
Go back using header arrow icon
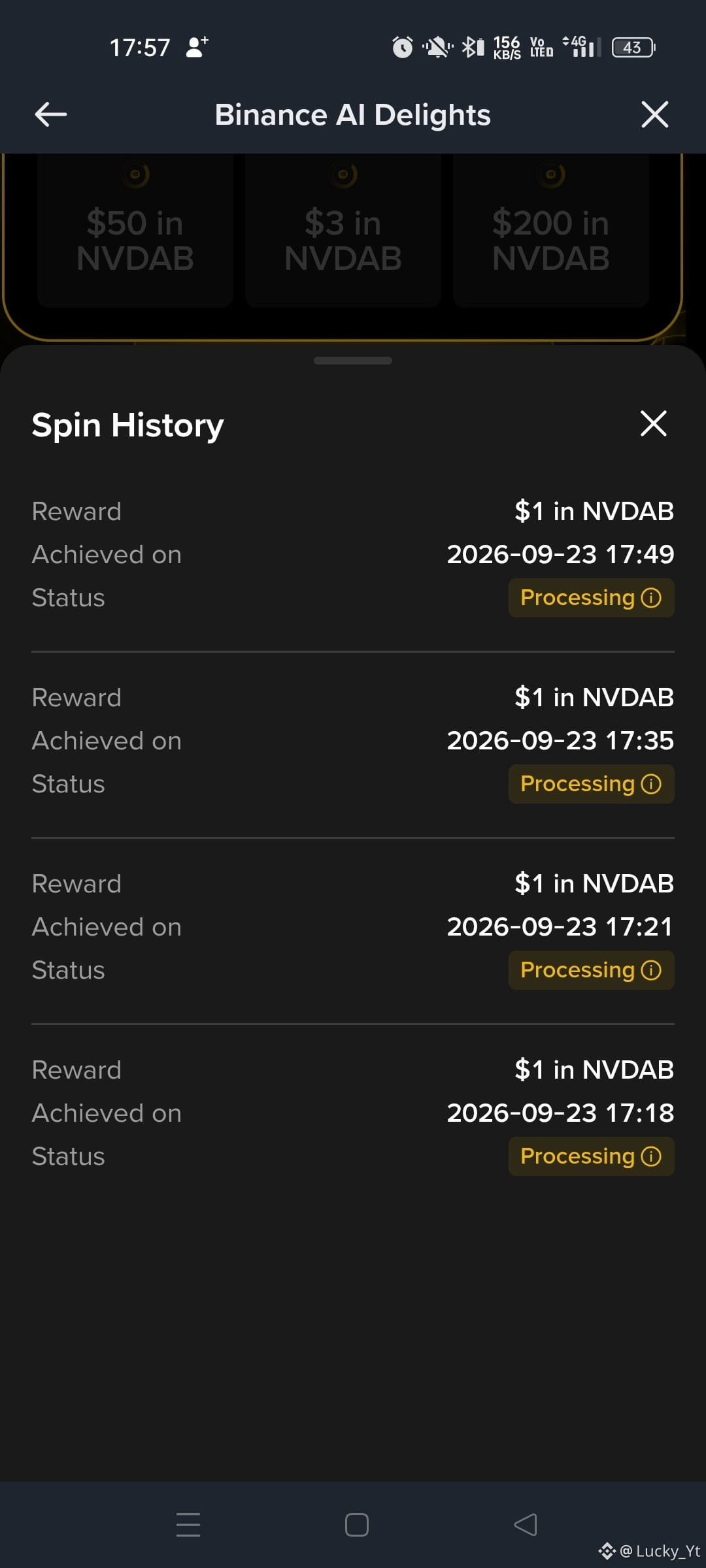point(50,114)
